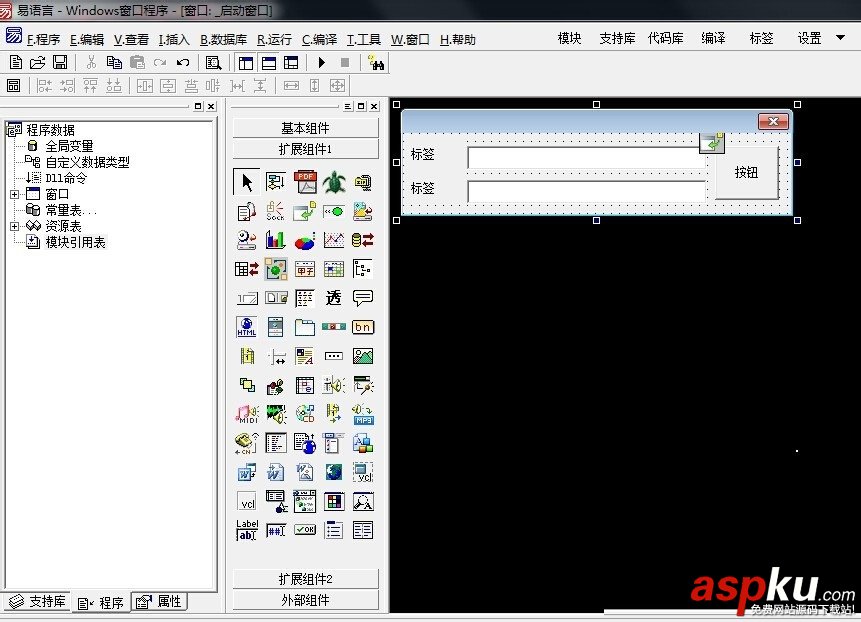Open the F.程序 menu
Screen dimensions: 861x622
click(43, 40)
